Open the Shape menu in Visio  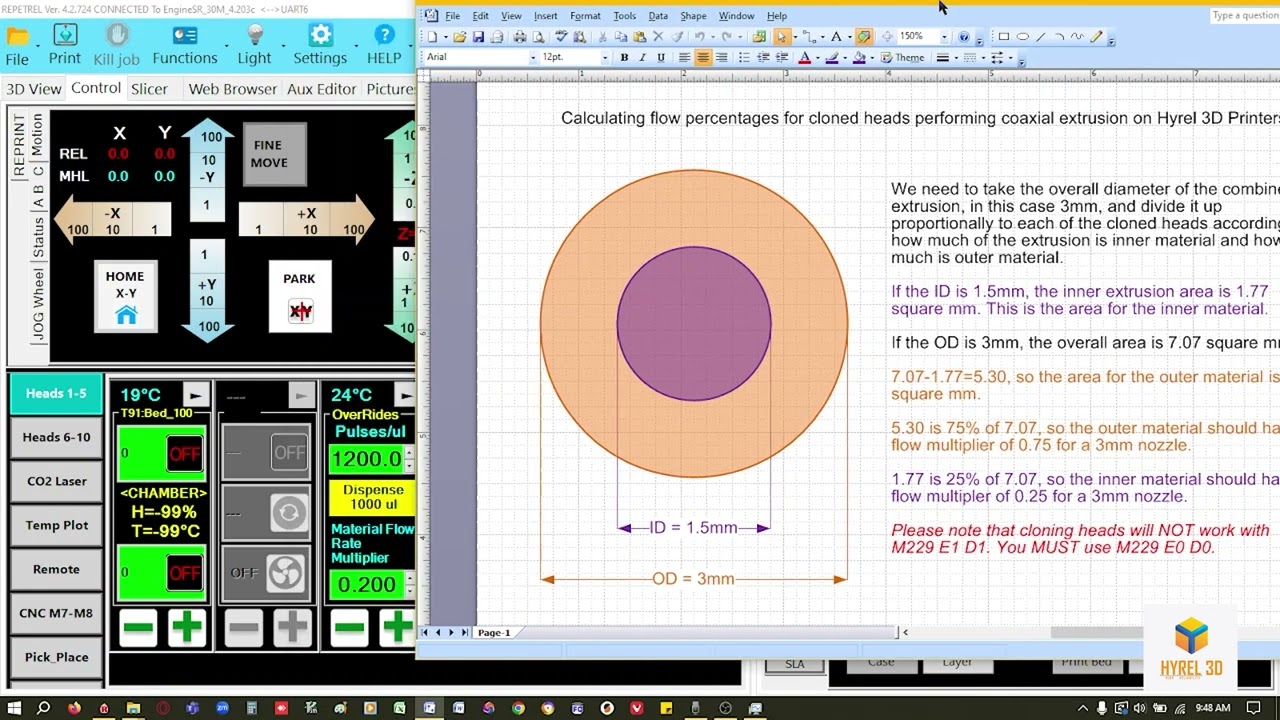coord(693,16)
